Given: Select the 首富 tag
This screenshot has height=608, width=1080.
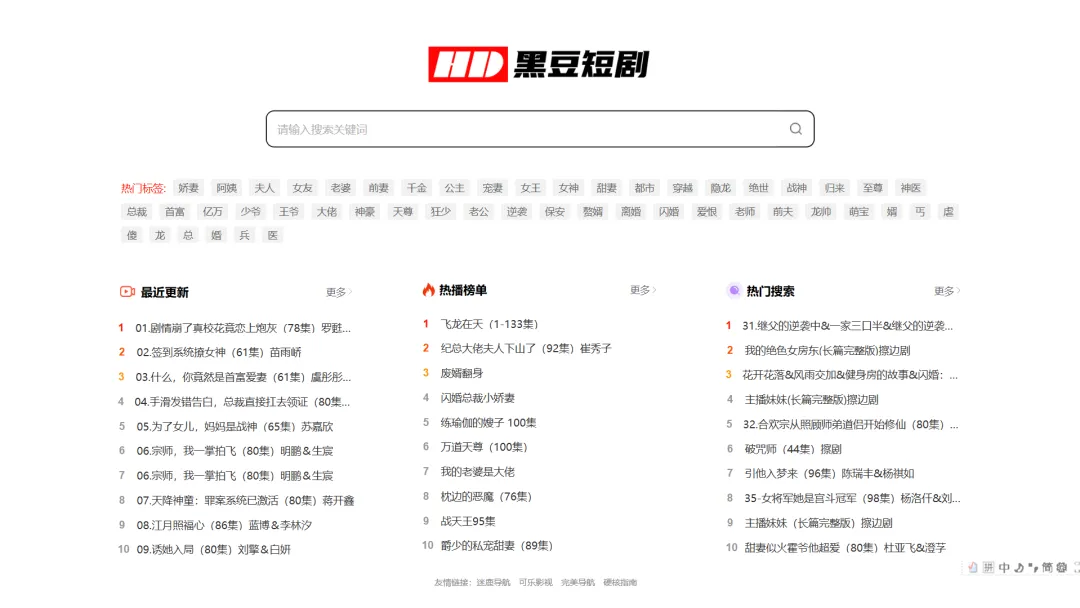Looking at the screenshot, I should click(x=174, y=211).
